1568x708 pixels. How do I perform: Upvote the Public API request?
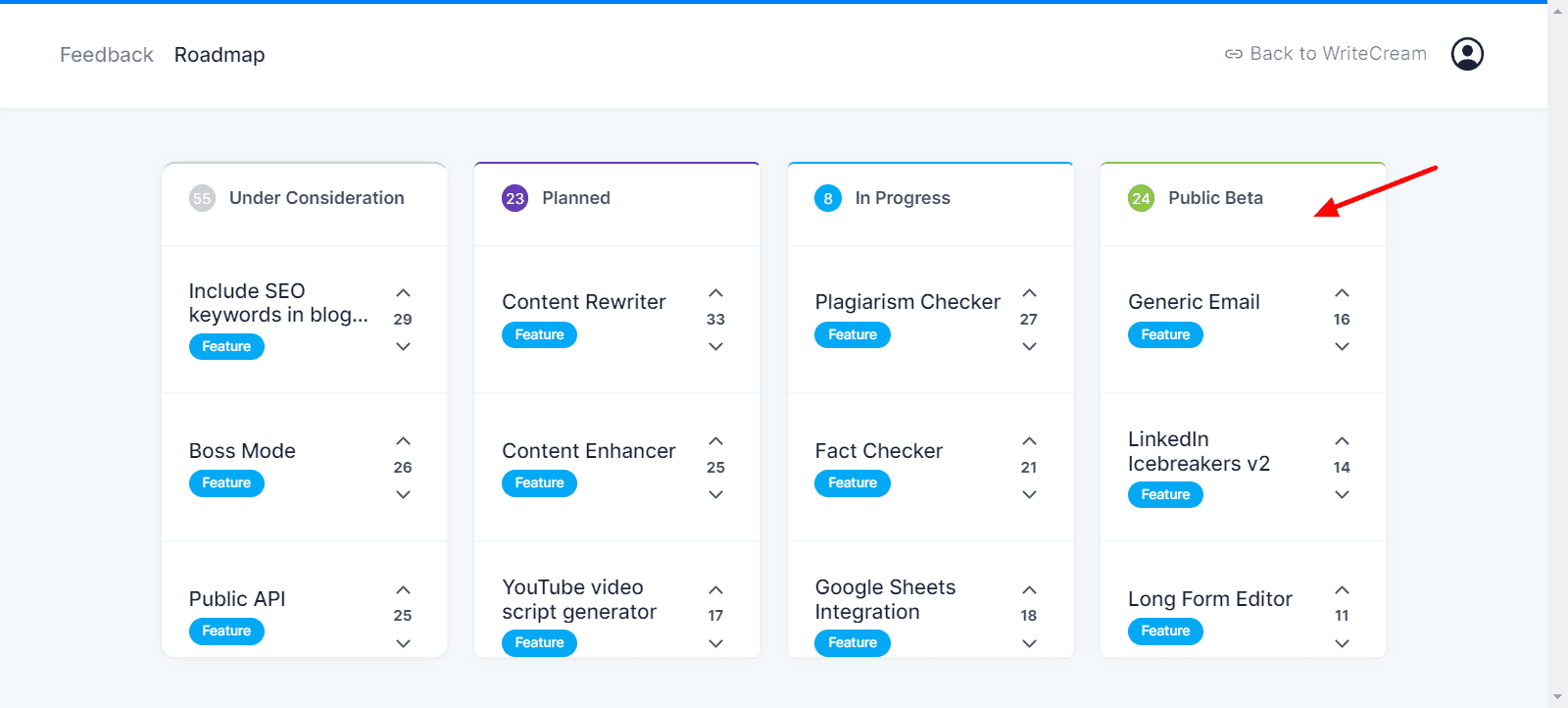[403, 590]
